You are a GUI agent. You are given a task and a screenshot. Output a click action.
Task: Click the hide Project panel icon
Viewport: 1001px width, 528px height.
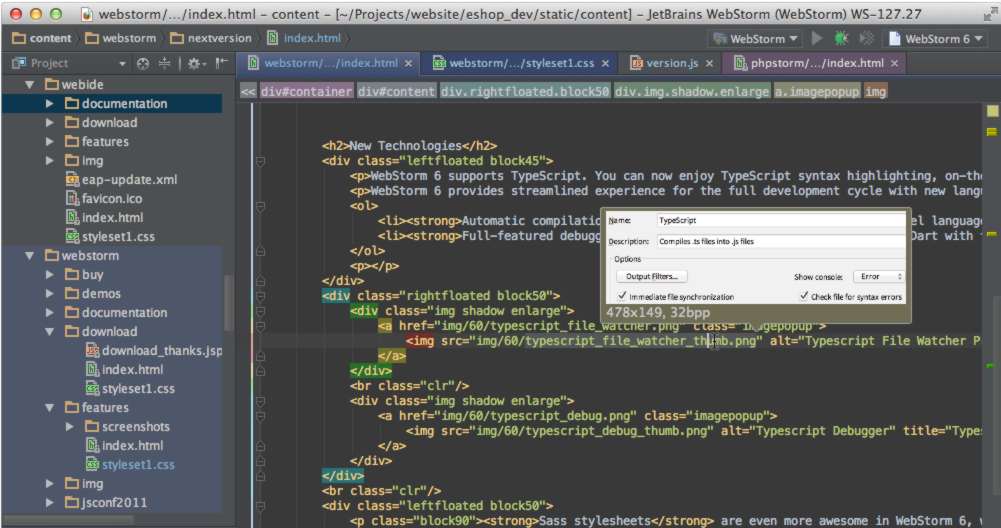[221, 63]
